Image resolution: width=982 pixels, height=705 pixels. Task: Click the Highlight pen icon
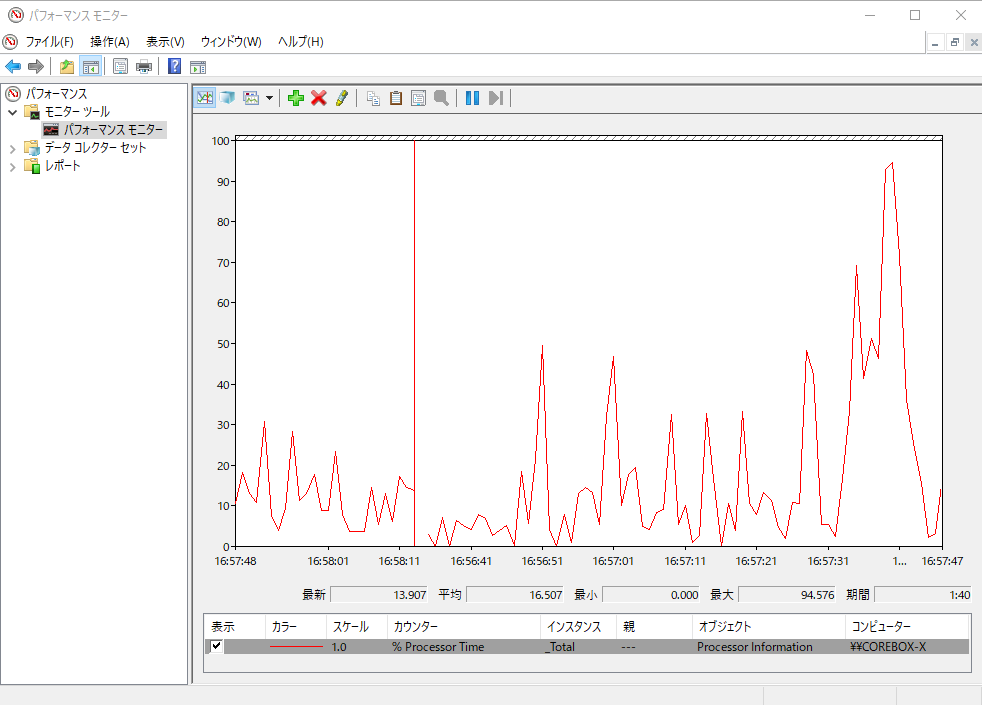coord(341,98)
